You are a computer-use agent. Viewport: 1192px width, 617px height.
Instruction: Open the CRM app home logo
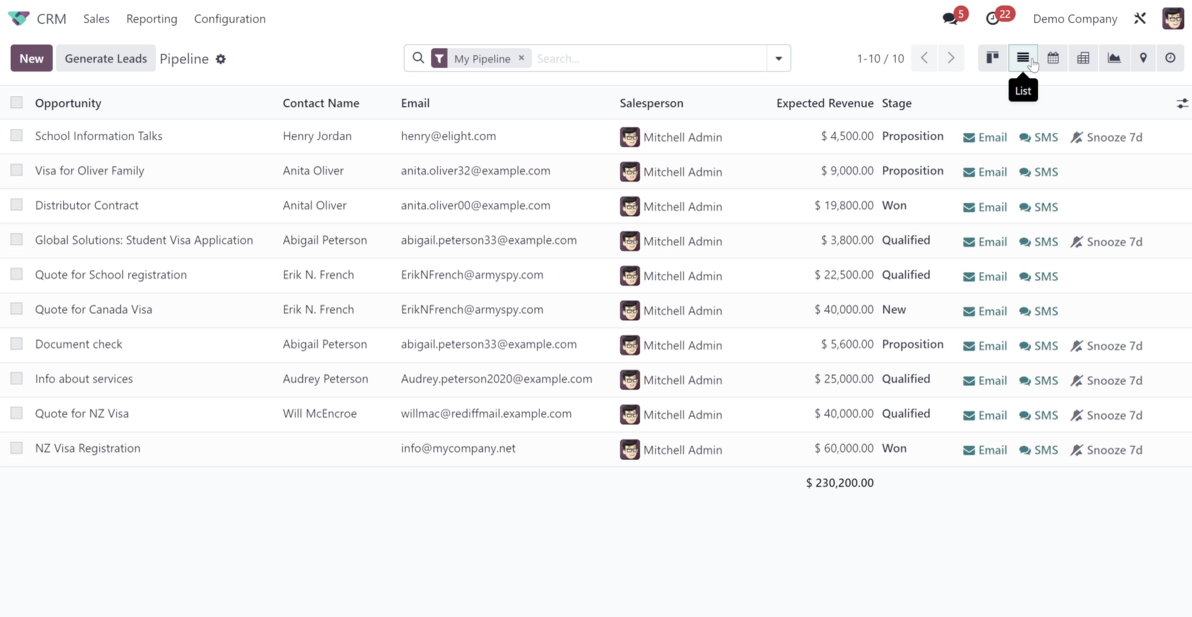click(18, 19)
